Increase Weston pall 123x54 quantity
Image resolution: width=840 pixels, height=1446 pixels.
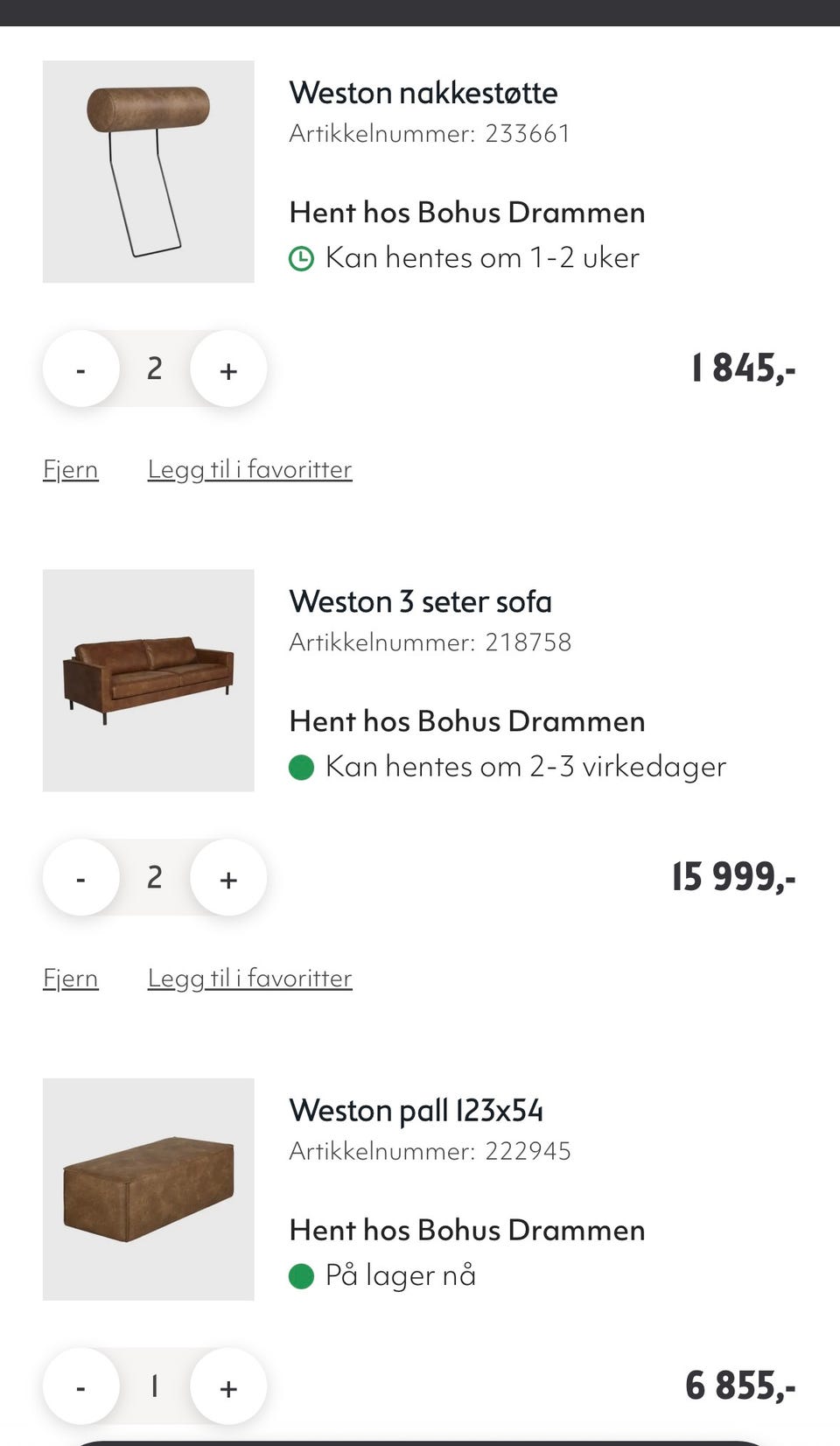pos(228,1386)
